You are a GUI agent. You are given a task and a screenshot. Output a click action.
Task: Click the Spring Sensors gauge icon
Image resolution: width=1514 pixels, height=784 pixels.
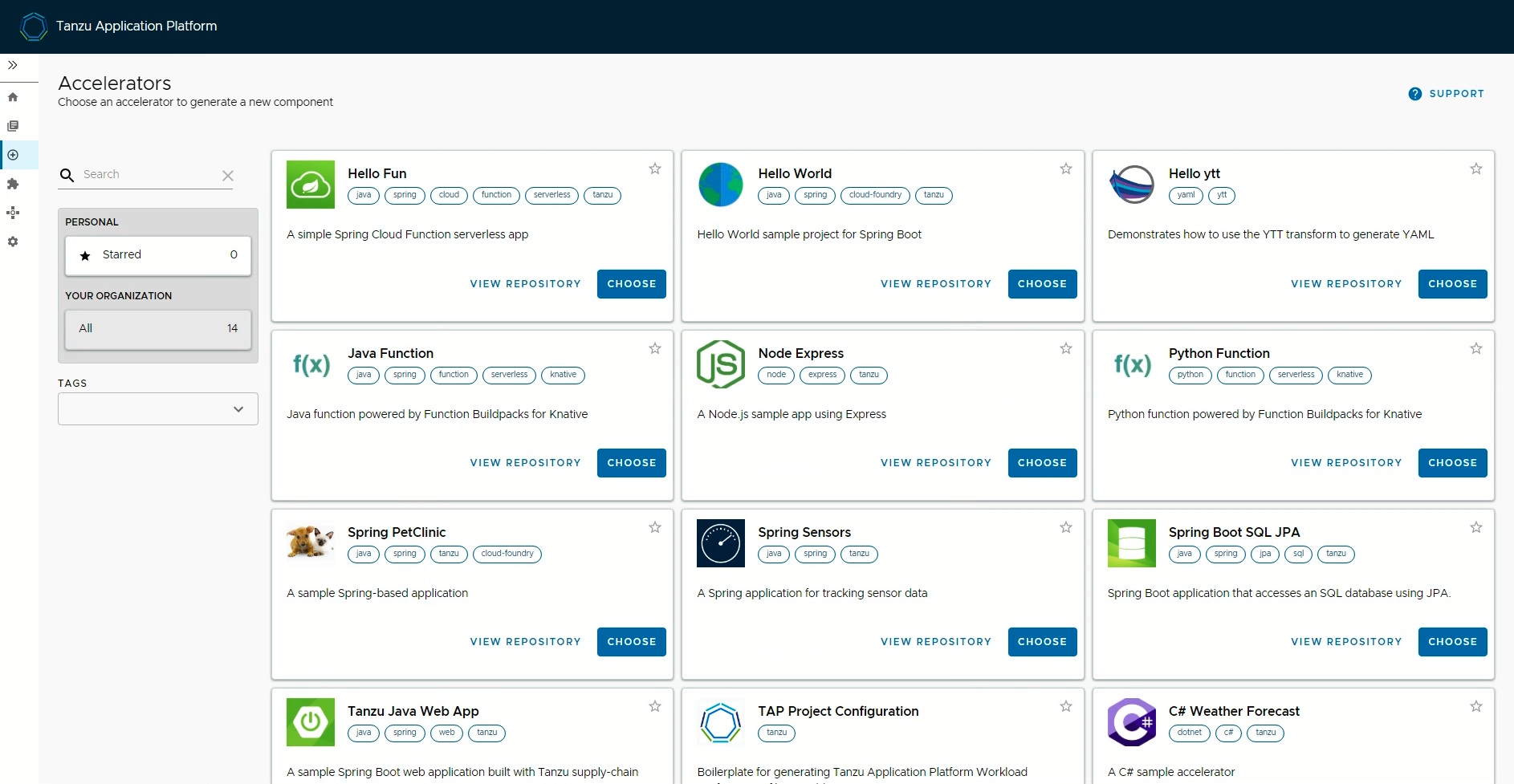pos(721,543)
